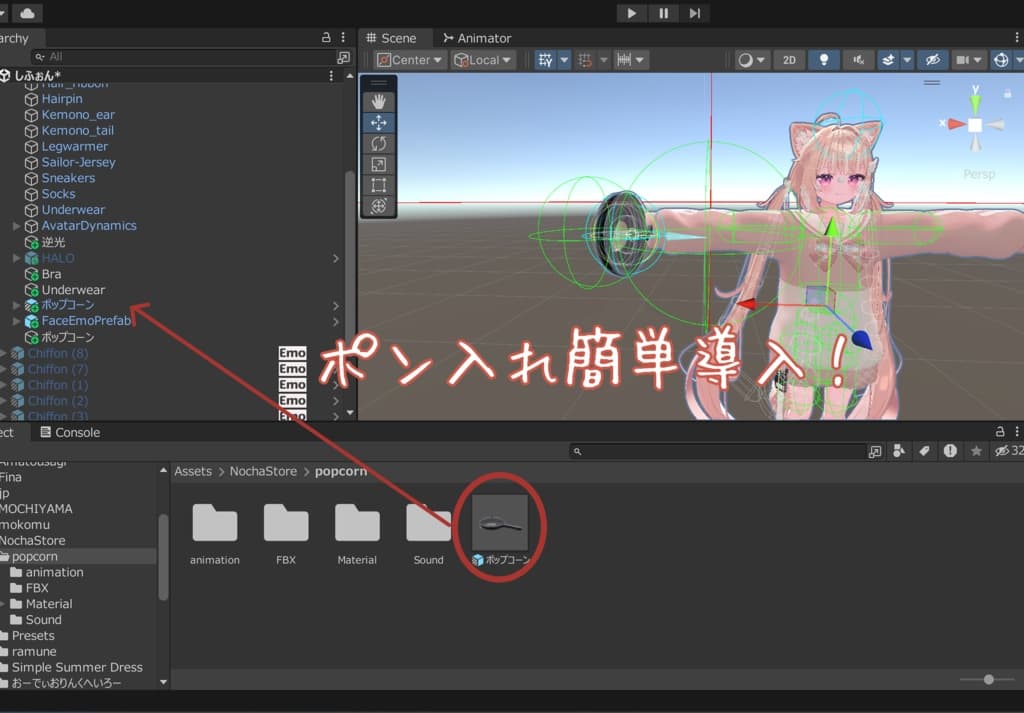Viewport: 1024px width, 713px height.
Task: Open the Pivot/Center mode dropdown
Action: (409, 59)
